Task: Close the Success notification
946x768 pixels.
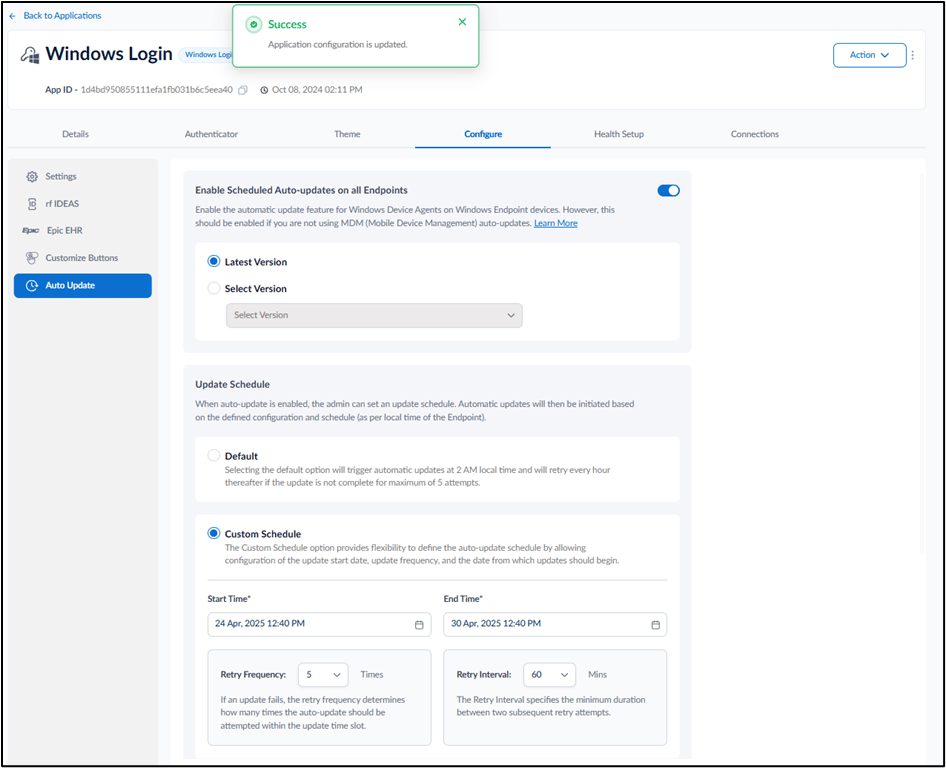Action: click(x=462, y=22)
